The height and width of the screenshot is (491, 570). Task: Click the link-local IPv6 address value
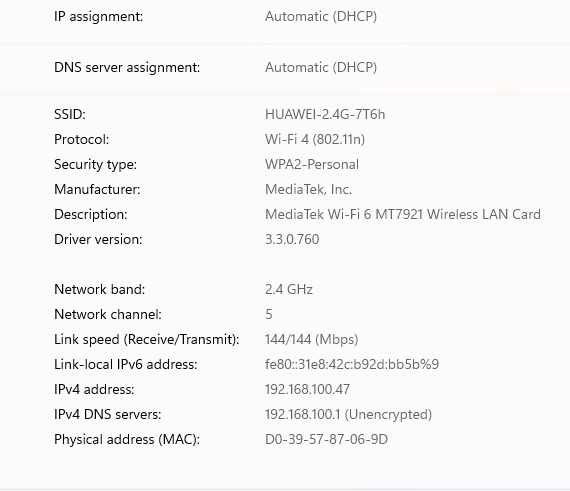pos(352,365)
